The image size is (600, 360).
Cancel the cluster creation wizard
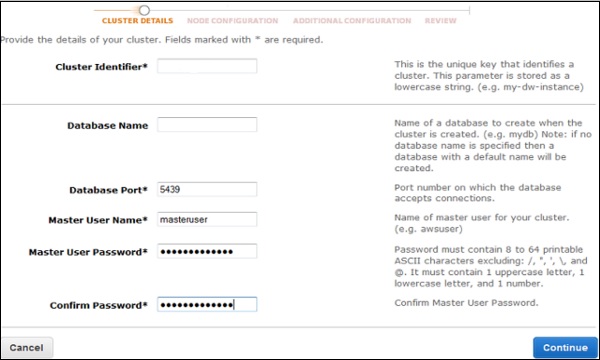click(26, 347)
